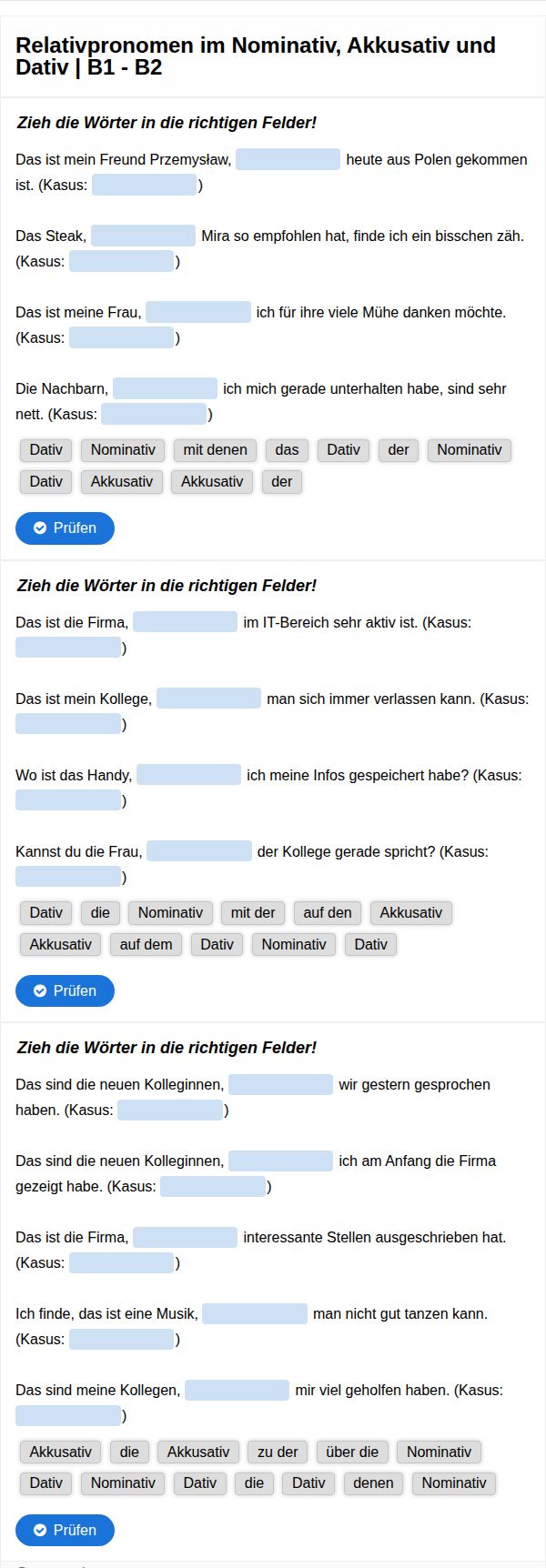Click the first exercise's Prüfen button
The width and height of the screenshot is (546, 1568).
(x=65, y=528)
